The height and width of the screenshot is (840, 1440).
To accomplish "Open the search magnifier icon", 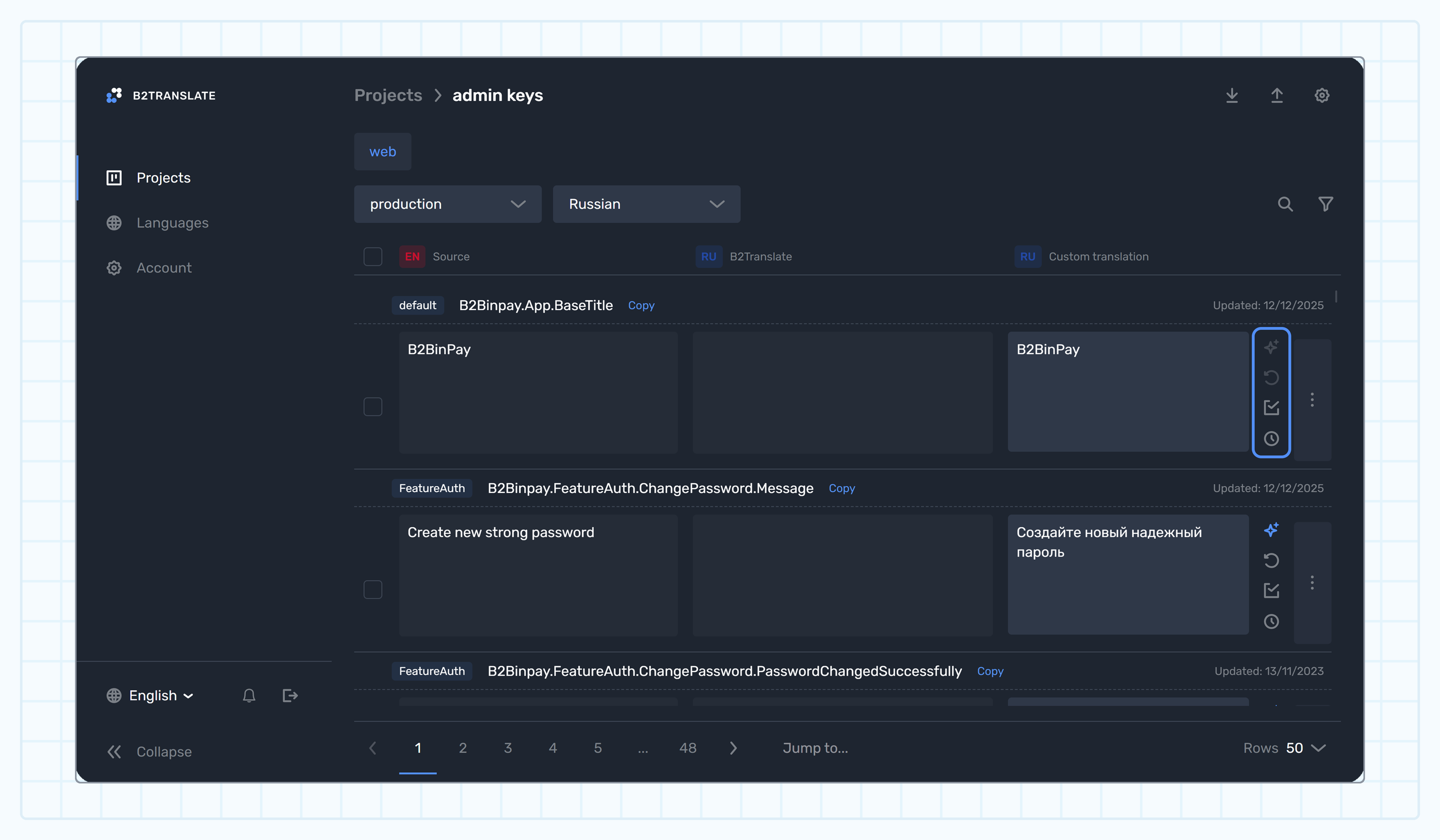I will pyautogui.click(x=1285, y=204).
